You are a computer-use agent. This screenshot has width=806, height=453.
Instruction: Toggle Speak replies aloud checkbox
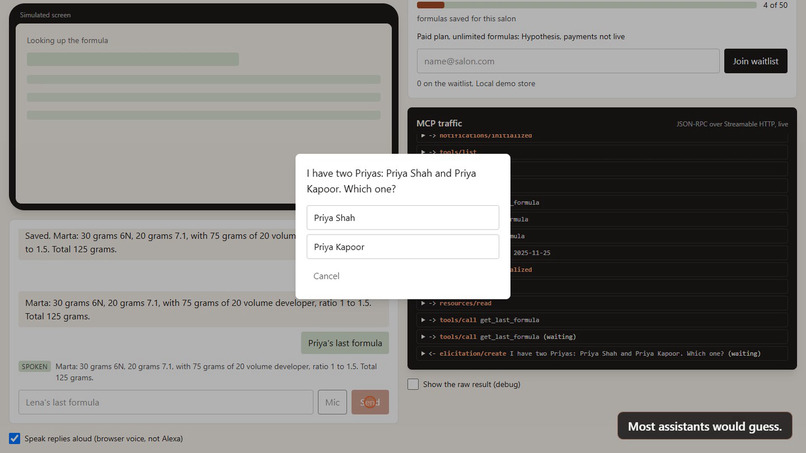[x=14, y=439]
